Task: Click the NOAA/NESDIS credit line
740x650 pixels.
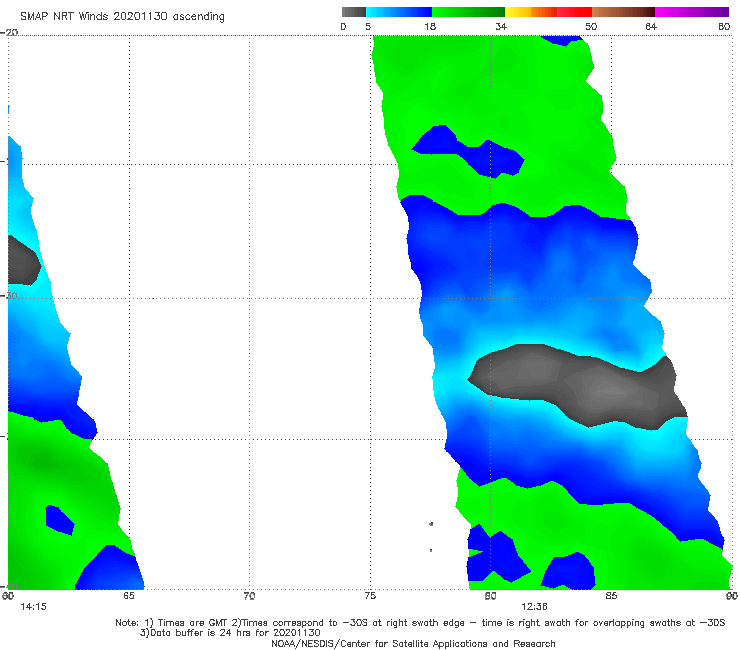Action: pyautogui.click(x=413, y=643)
